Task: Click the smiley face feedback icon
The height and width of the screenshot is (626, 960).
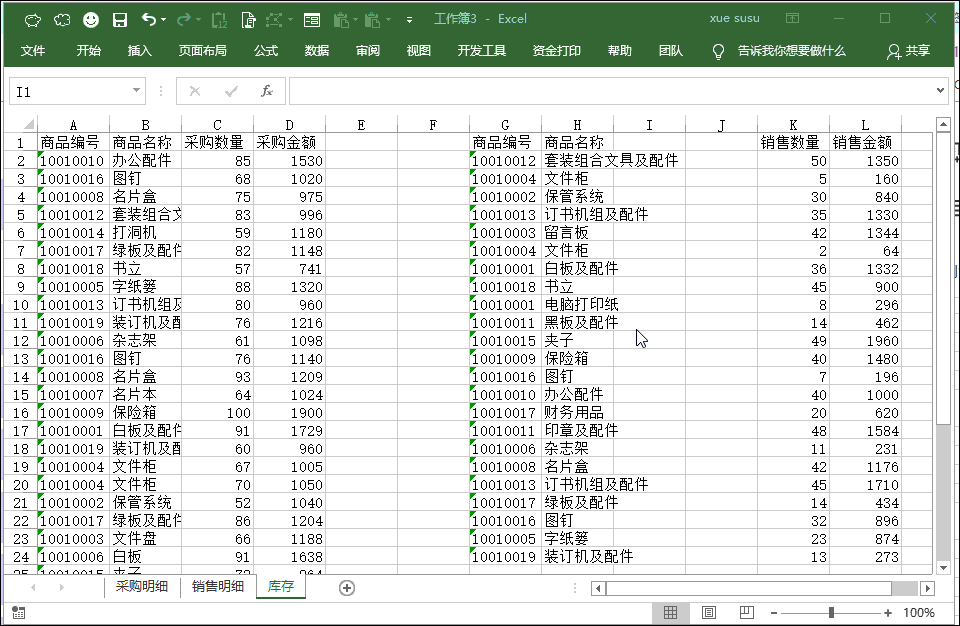Action: coord(91,20)
